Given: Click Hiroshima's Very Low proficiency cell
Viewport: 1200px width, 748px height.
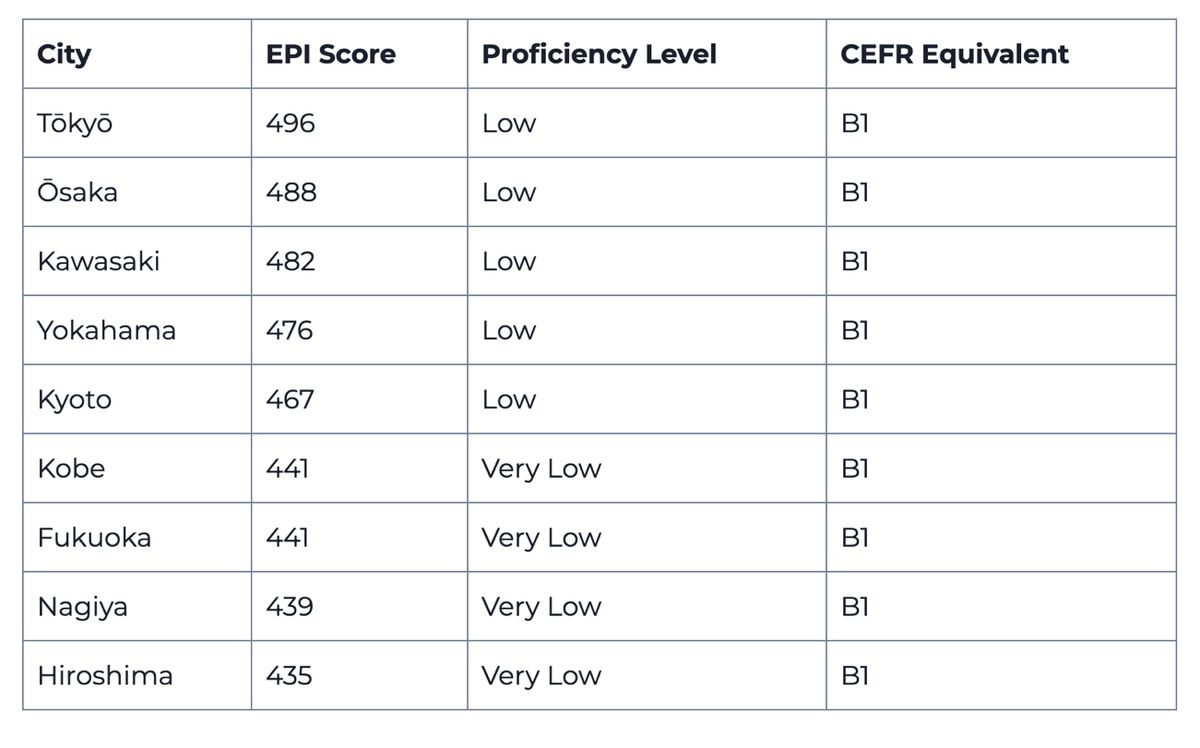Looking at the screenshot, I should click(x=541, y=675).
